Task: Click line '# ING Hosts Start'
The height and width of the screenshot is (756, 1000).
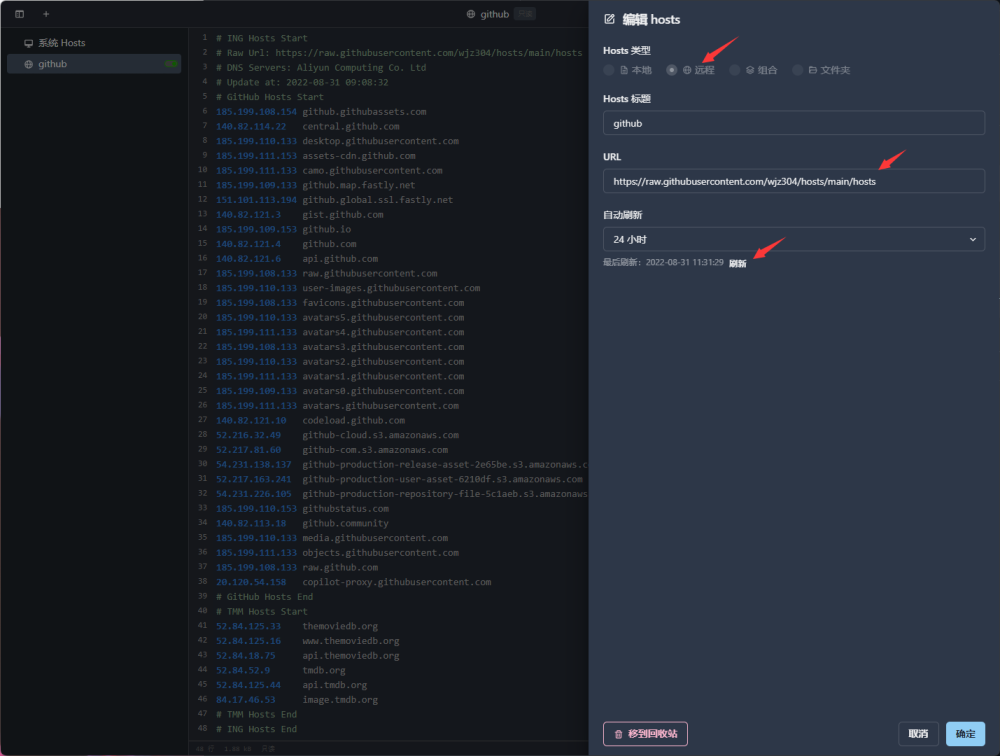Action: point(261,38)
